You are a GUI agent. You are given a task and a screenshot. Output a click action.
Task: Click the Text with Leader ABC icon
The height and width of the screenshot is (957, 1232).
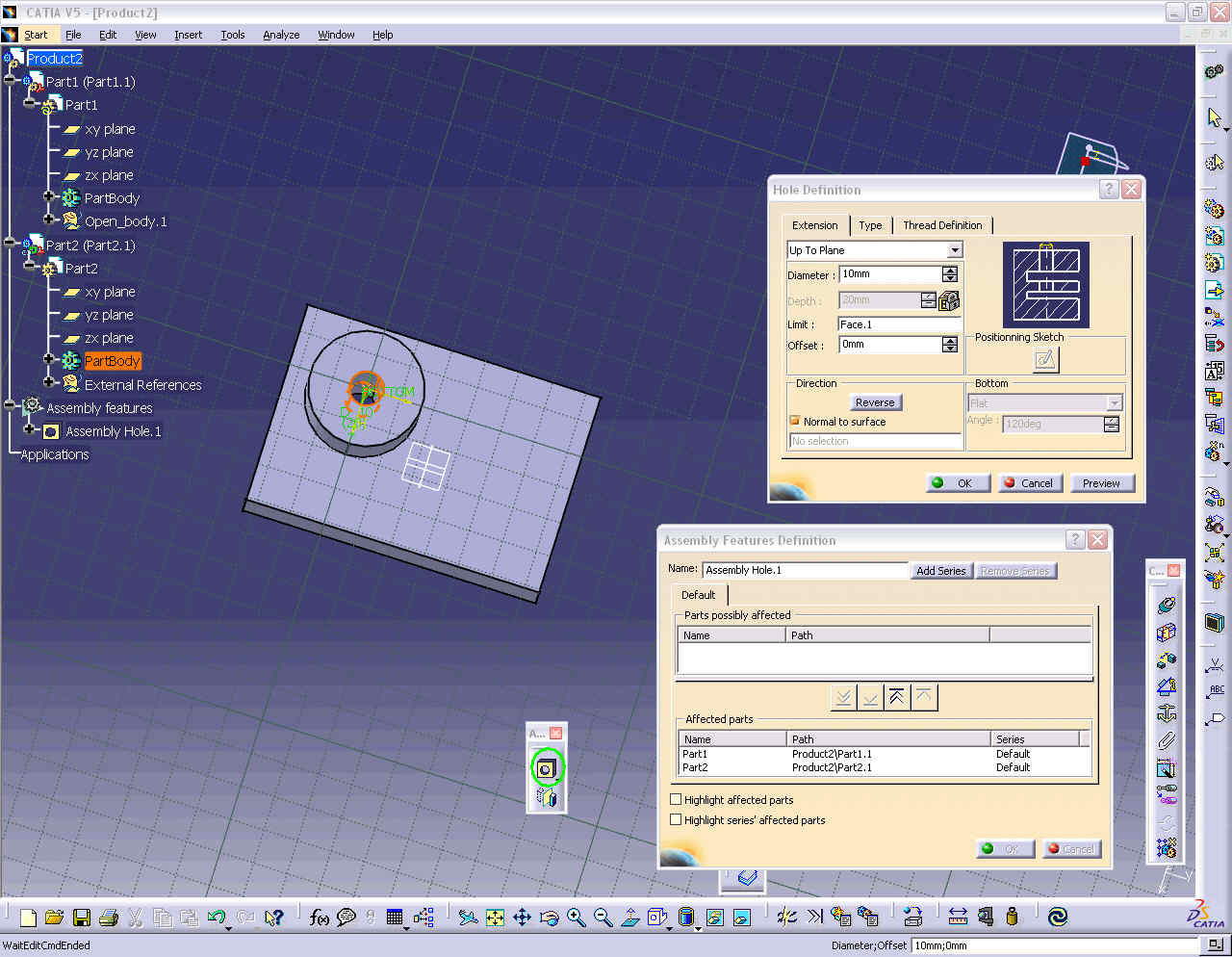click(x=1216, y=690)
